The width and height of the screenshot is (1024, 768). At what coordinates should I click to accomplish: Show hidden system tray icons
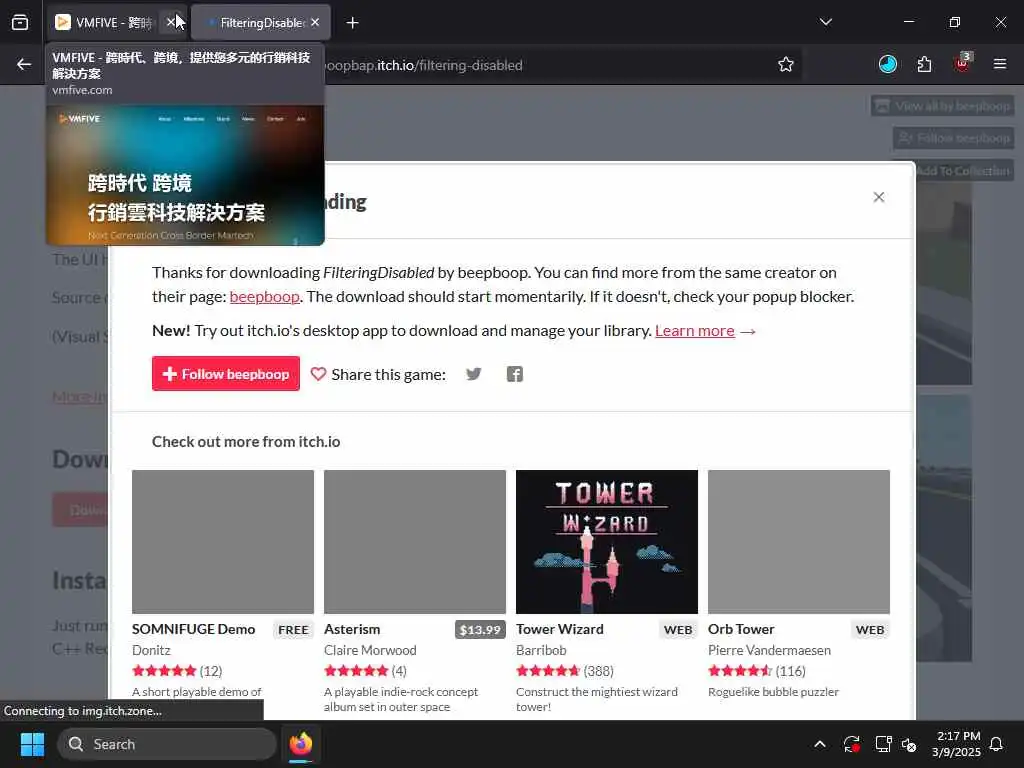pos(820,744)
